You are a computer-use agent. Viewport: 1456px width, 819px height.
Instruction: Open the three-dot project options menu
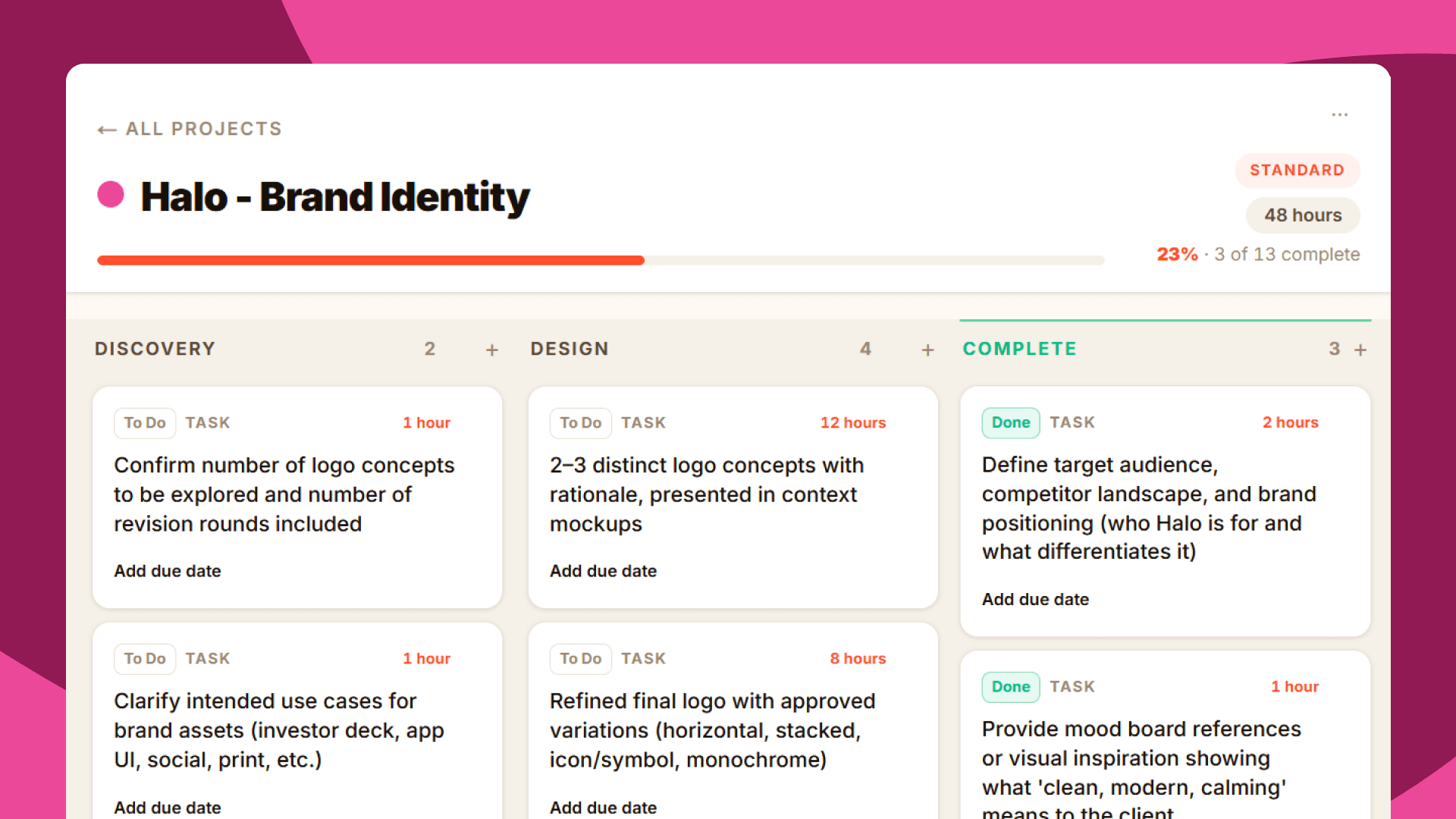(x=1339, y=115)
